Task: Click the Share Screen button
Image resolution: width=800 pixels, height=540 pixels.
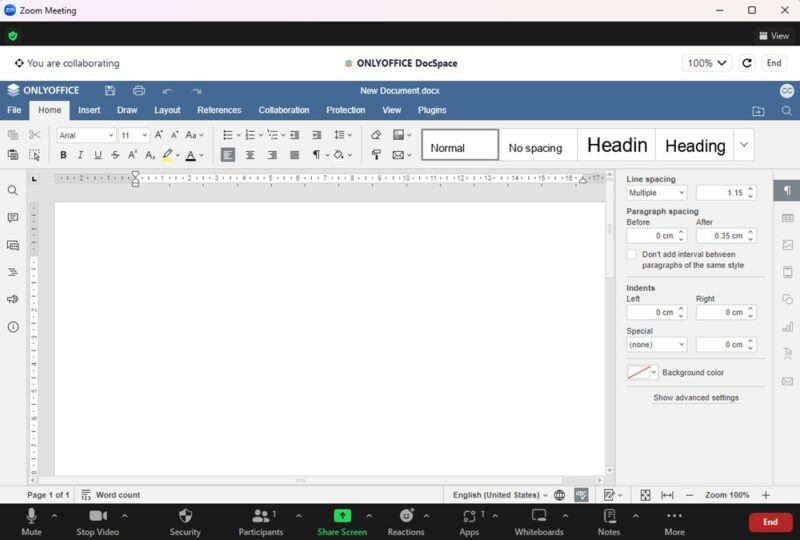Action: 342,522
